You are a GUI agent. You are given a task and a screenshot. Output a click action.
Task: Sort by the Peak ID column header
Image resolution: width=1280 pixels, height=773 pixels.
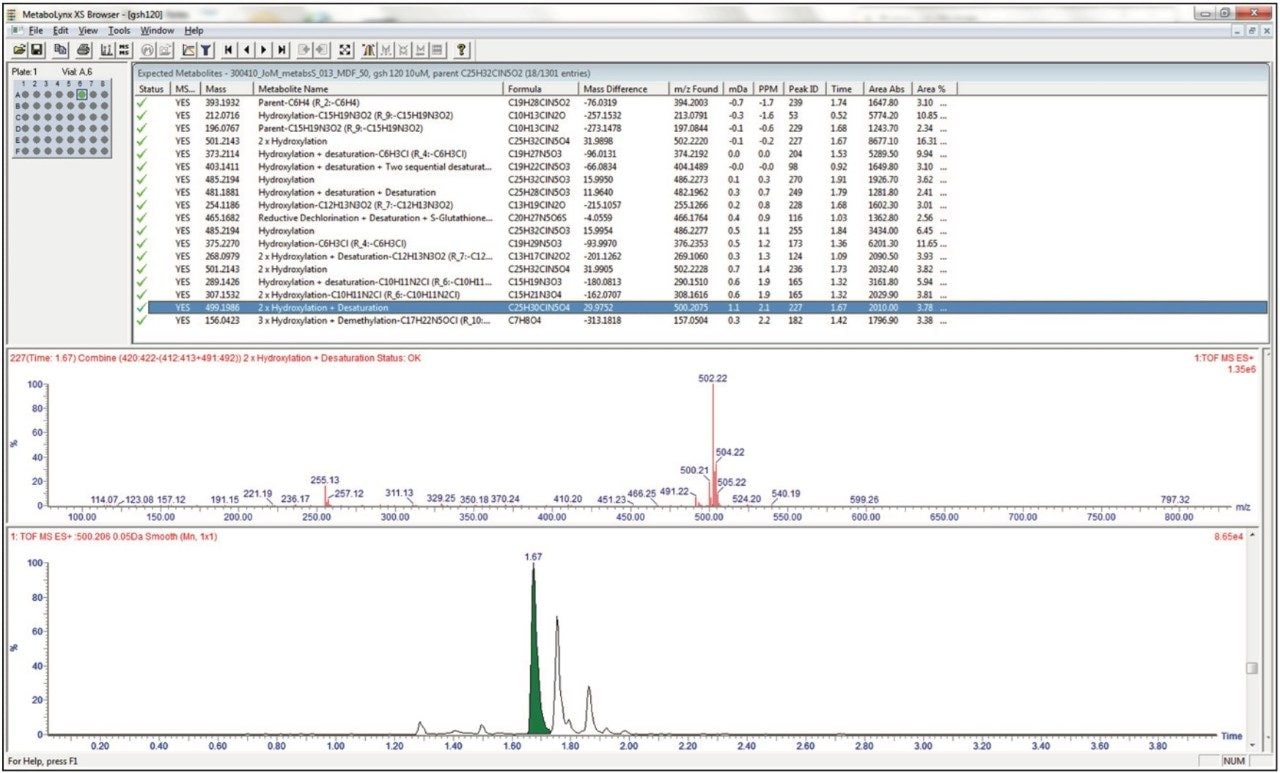tap(805, 89)
